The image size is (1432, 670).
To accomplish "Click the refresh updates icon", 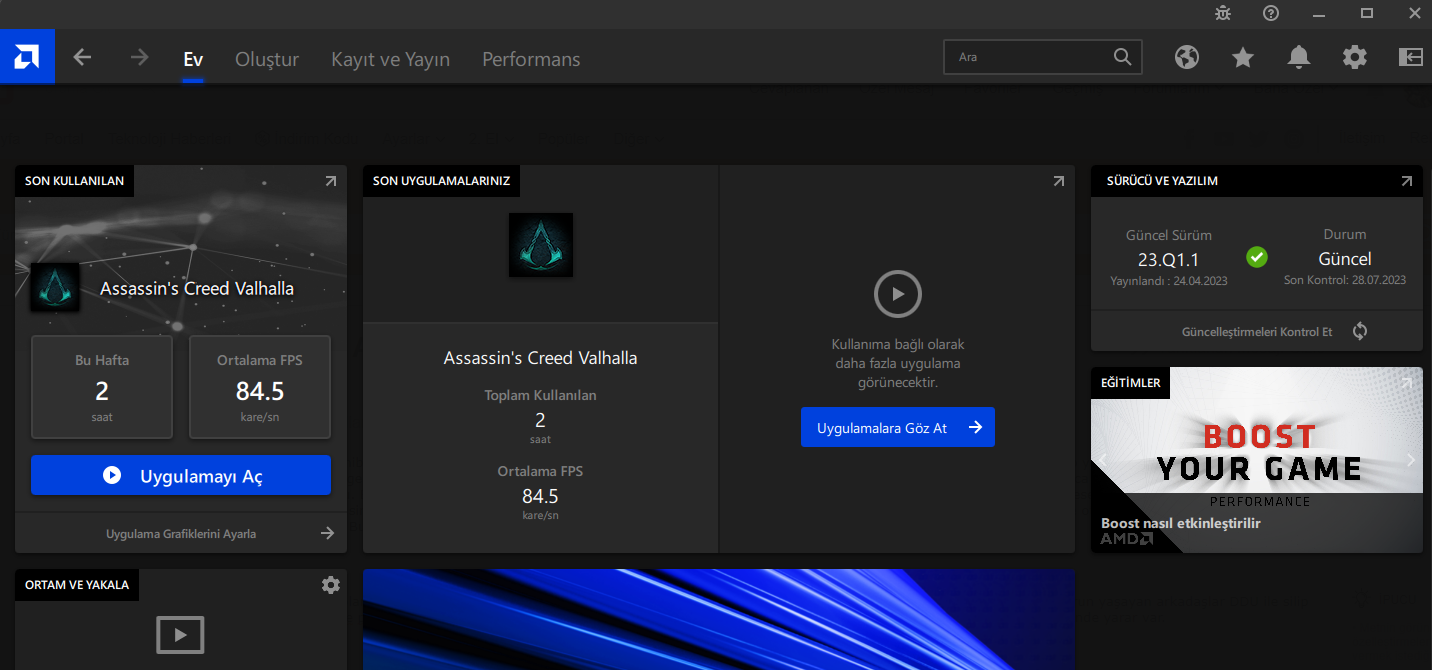I will pos(1360,331).
